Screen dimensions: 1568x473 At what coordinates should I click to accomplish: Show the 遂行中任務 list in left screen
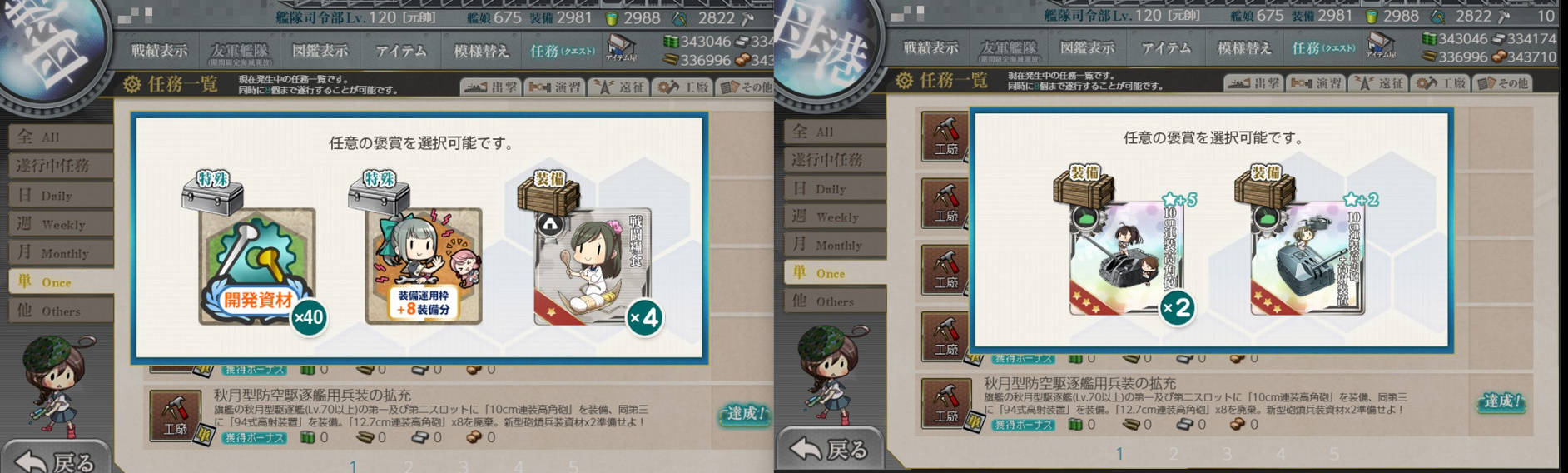pos(61,166)
